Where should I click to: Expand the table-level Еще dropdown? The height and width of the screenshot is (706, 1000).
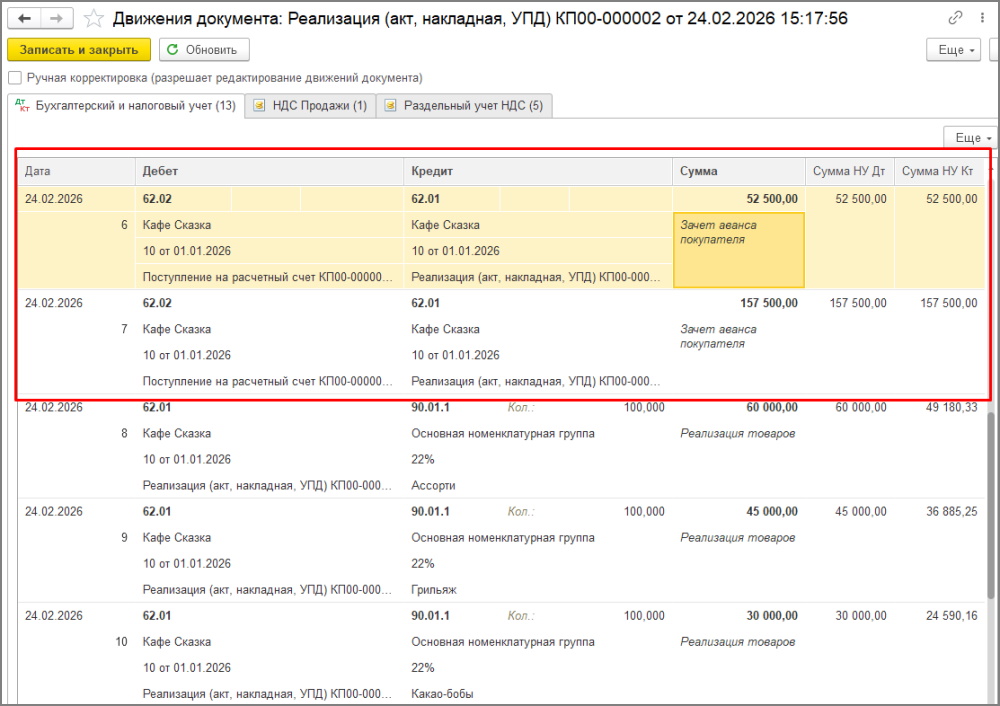tap(973, 138)
